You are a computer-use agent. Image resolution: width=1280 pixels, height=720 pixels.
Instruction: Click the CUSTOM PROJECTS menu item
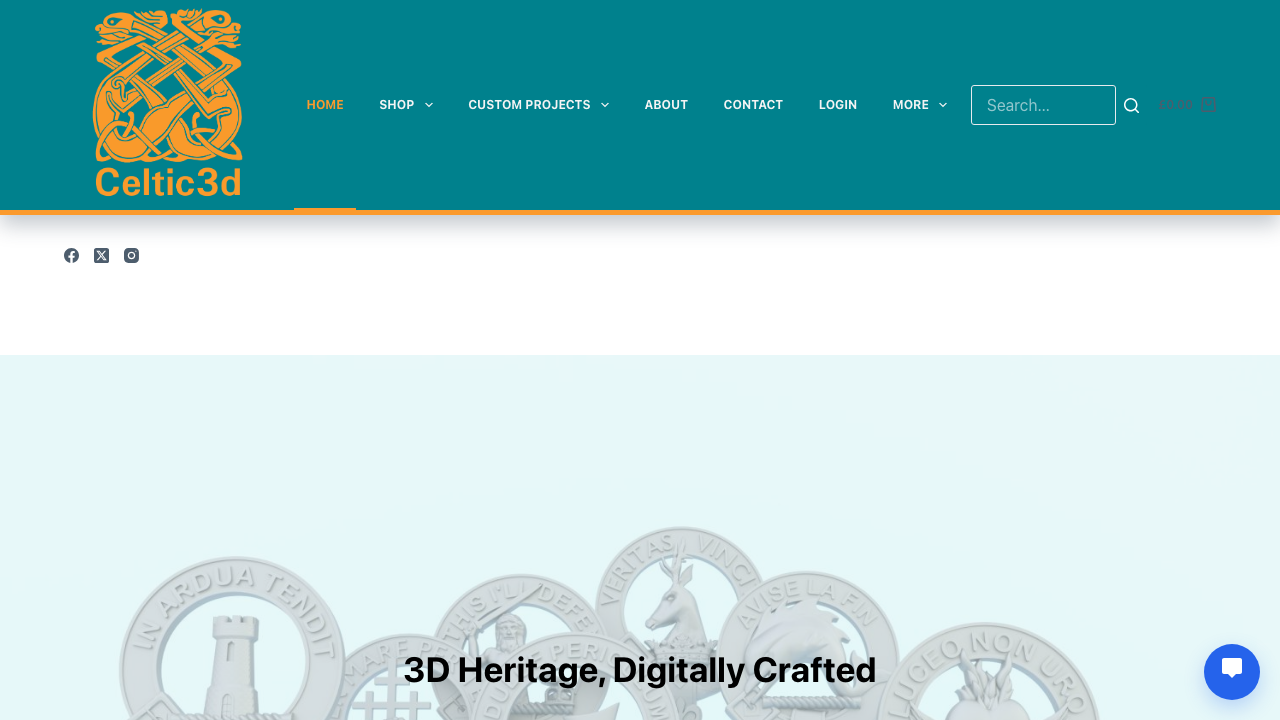528,104
